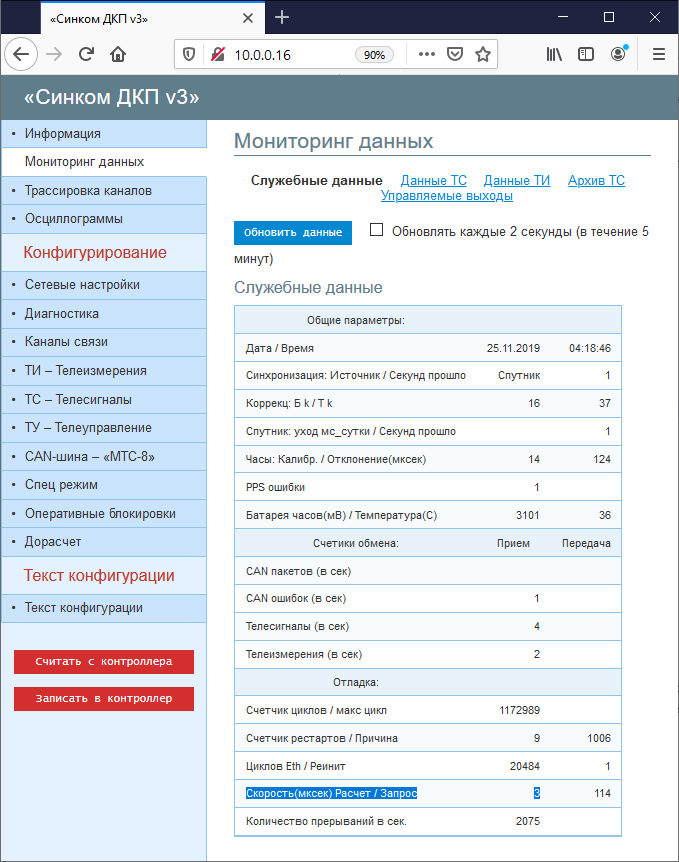The height and width of the screenshot is (862, 679).
Task: Click the Считать с контроллера button
Action: 104,662
